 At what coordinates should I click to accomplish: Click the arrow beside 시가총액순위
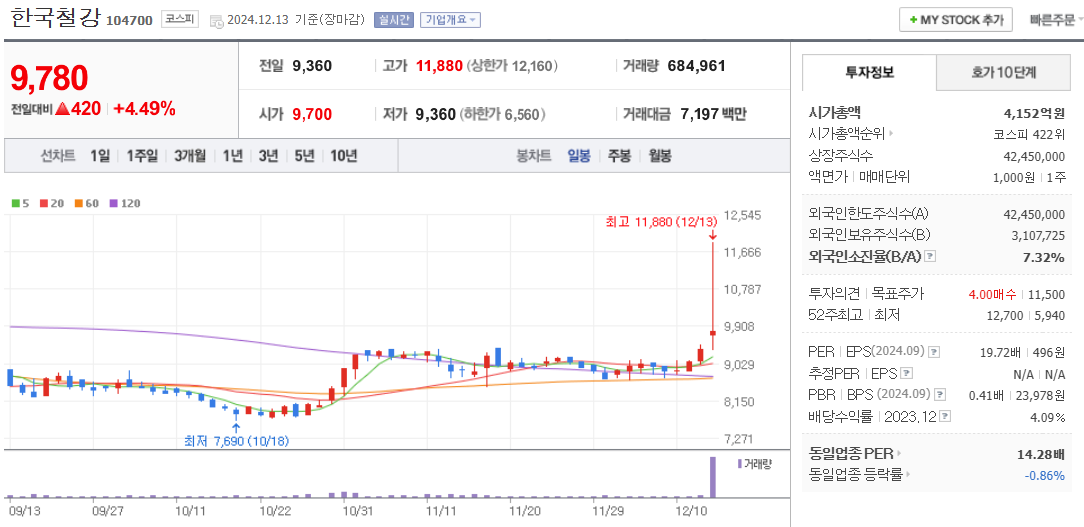click(892, 133)
